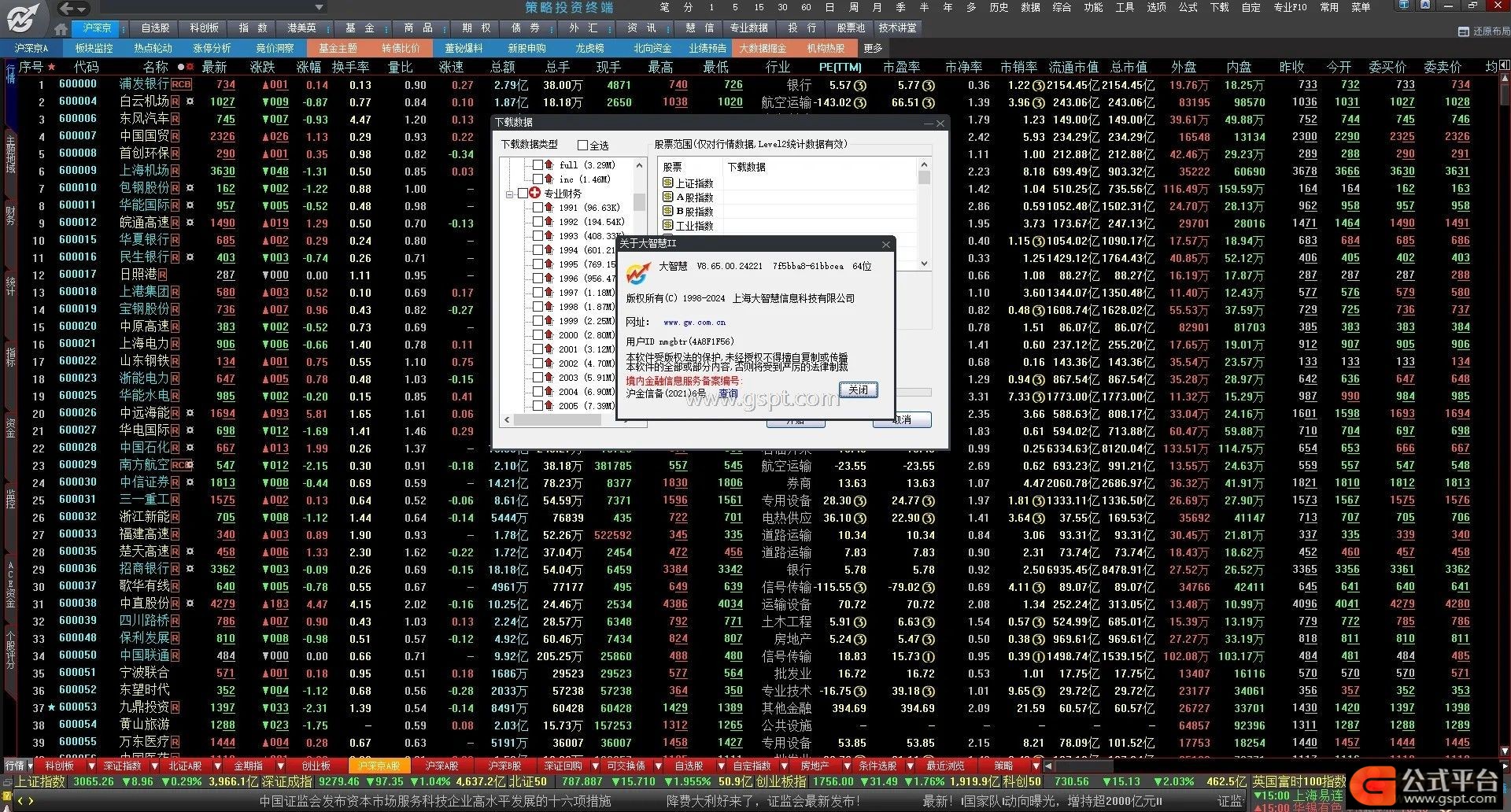Screen dimensions: 1511x812
Task: Switch to the 板块监控 tab
Action: pyautogui.click(x=94, y=48)
